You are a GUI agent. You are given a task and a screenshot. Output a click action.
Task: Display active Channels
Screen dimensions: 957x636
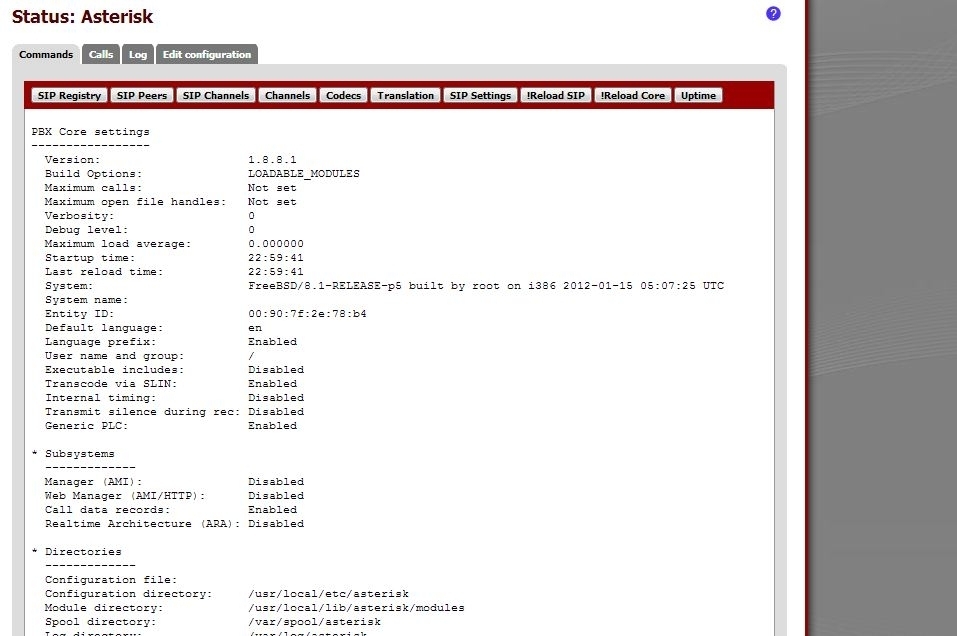coord(287,95)
